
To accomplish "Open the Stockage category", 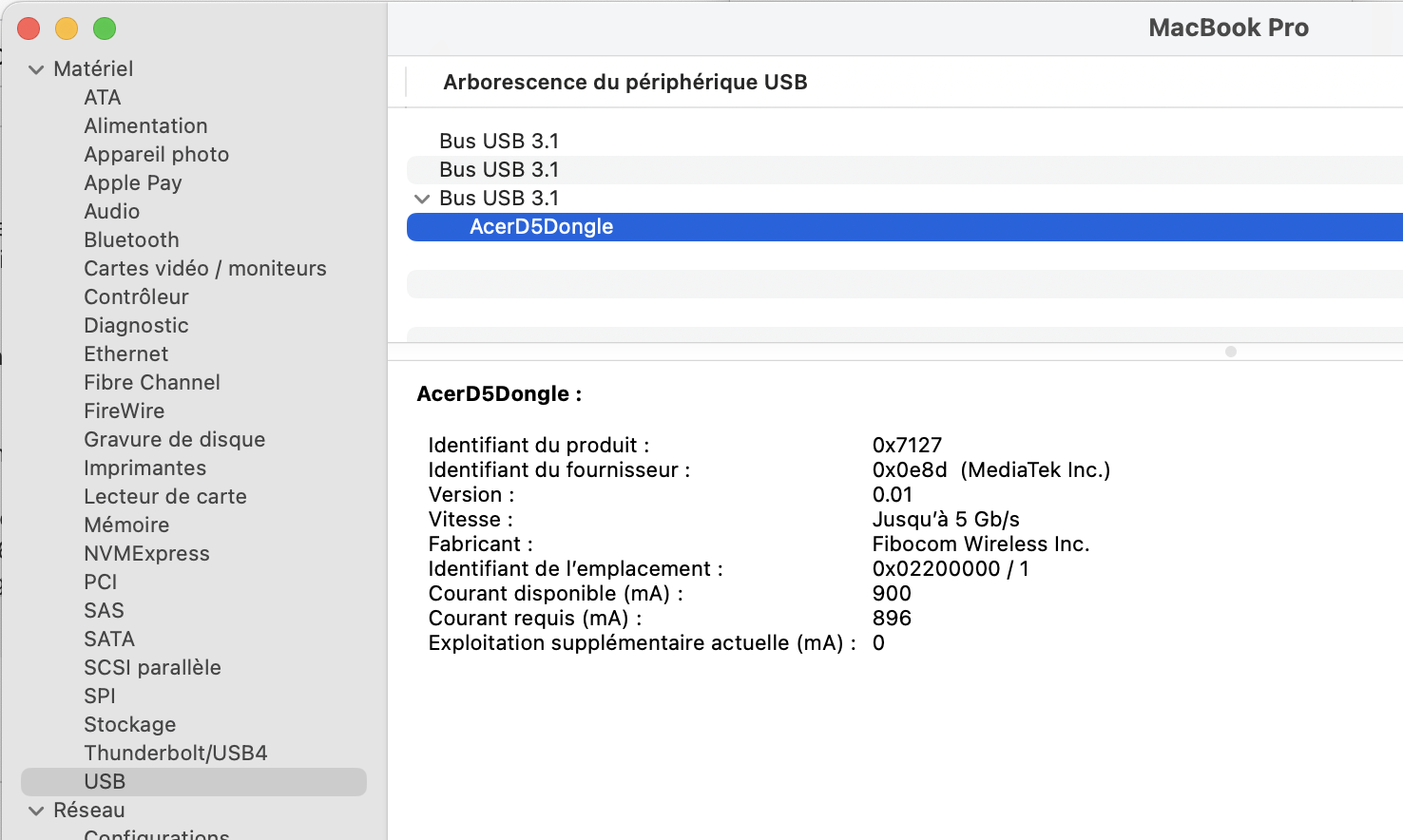I will (x=130, y=725).
